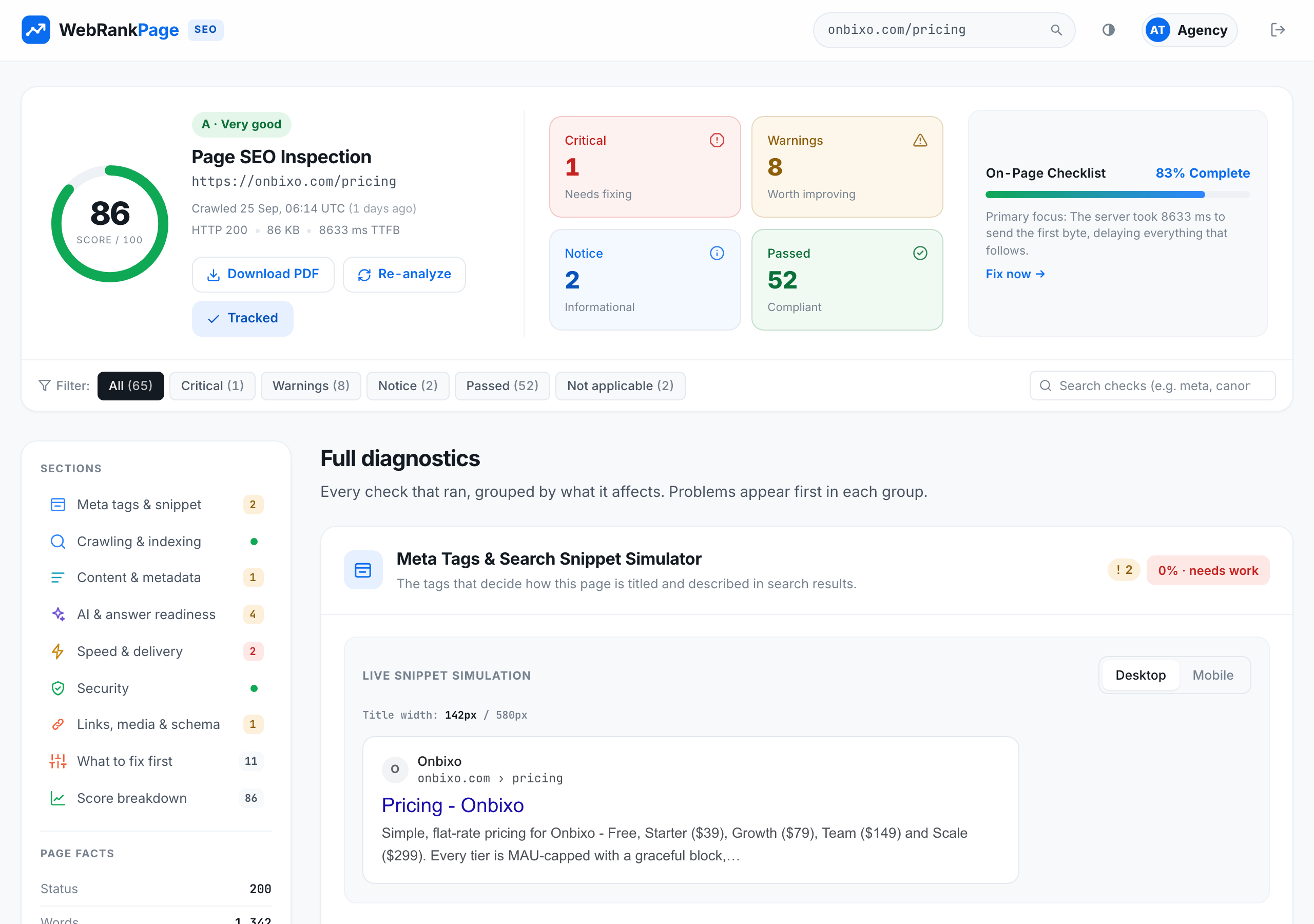Click the info icon in Notice card
This screenshot has height=924, width=1314.
click(x=717, y=253)
